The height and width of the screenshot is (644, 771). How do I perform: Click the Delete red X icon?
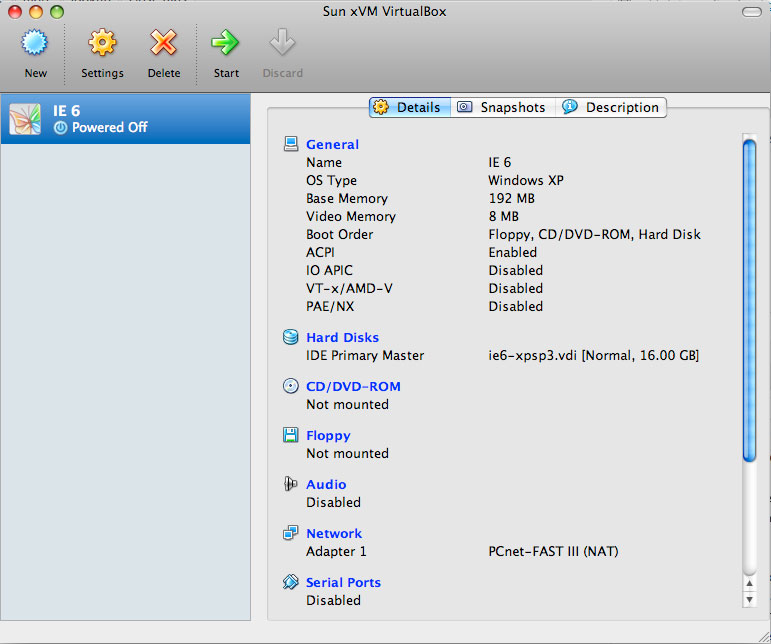[x=163, y=43]
